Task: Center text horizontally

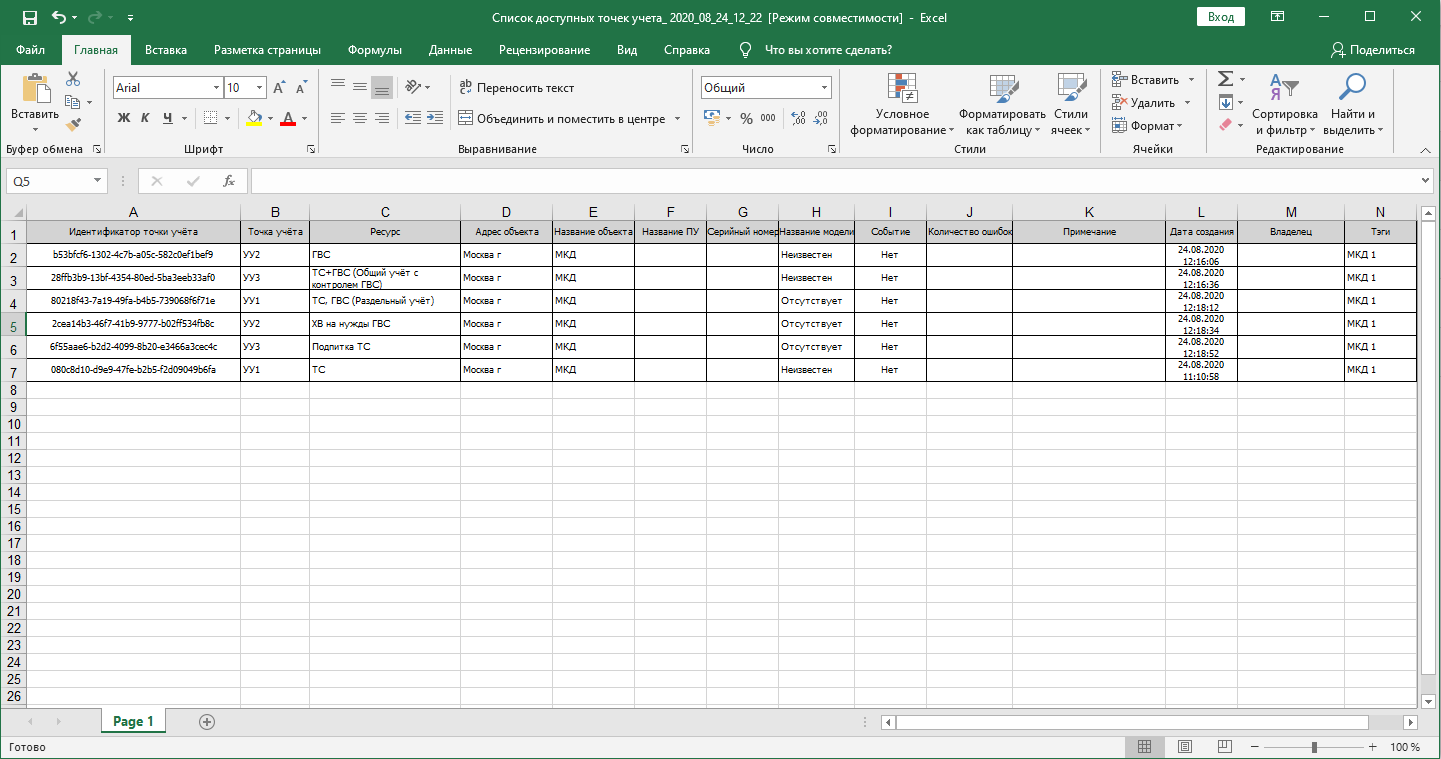Action: coord(360,118)
